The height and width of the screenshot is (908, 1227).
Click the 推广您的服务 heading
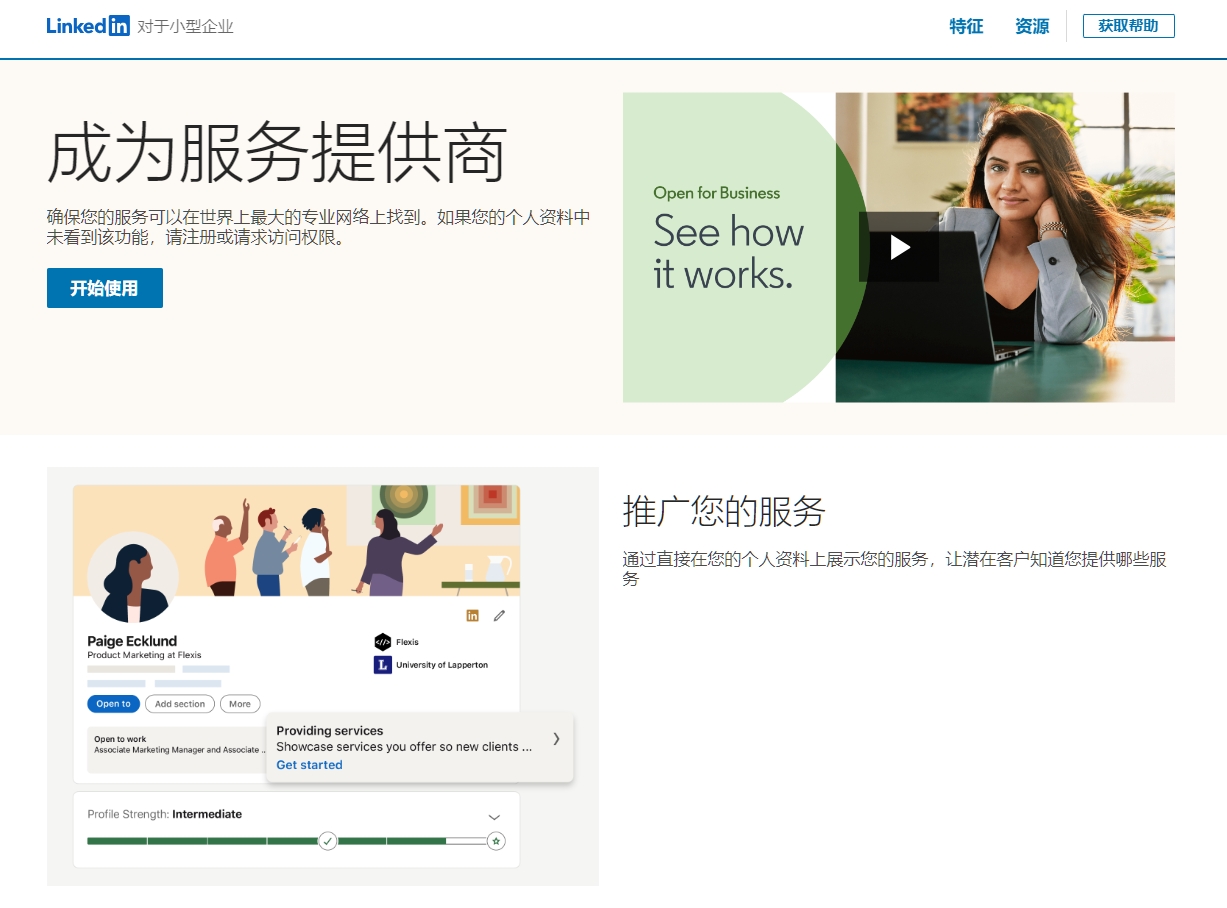[x=724, y=511]
